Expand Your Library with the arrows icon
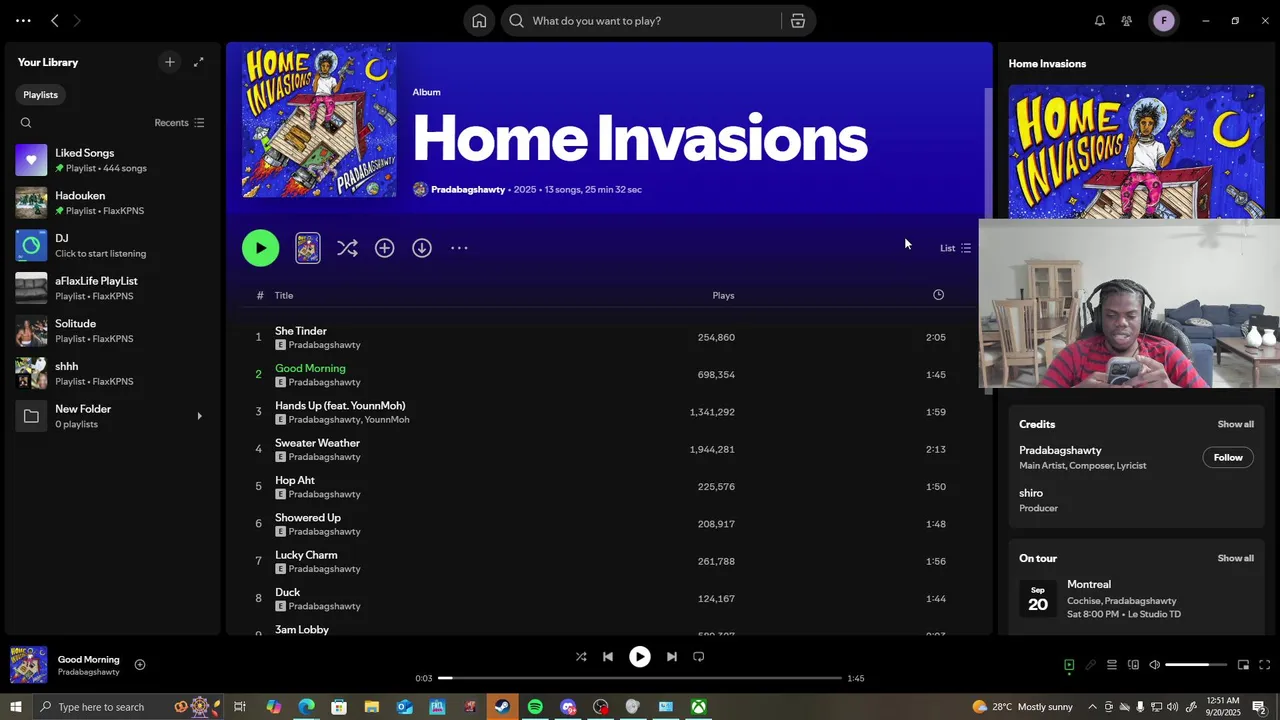 [x=198, y=62]
